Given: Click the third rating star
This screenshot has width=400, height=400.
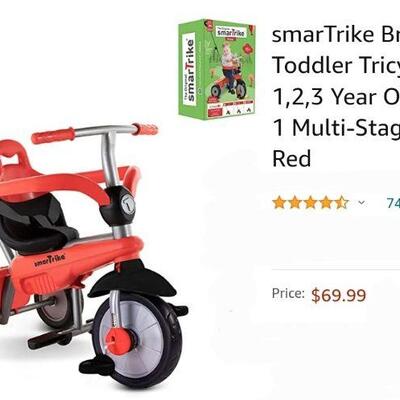Looking at the screenshot, I should 310,202.
